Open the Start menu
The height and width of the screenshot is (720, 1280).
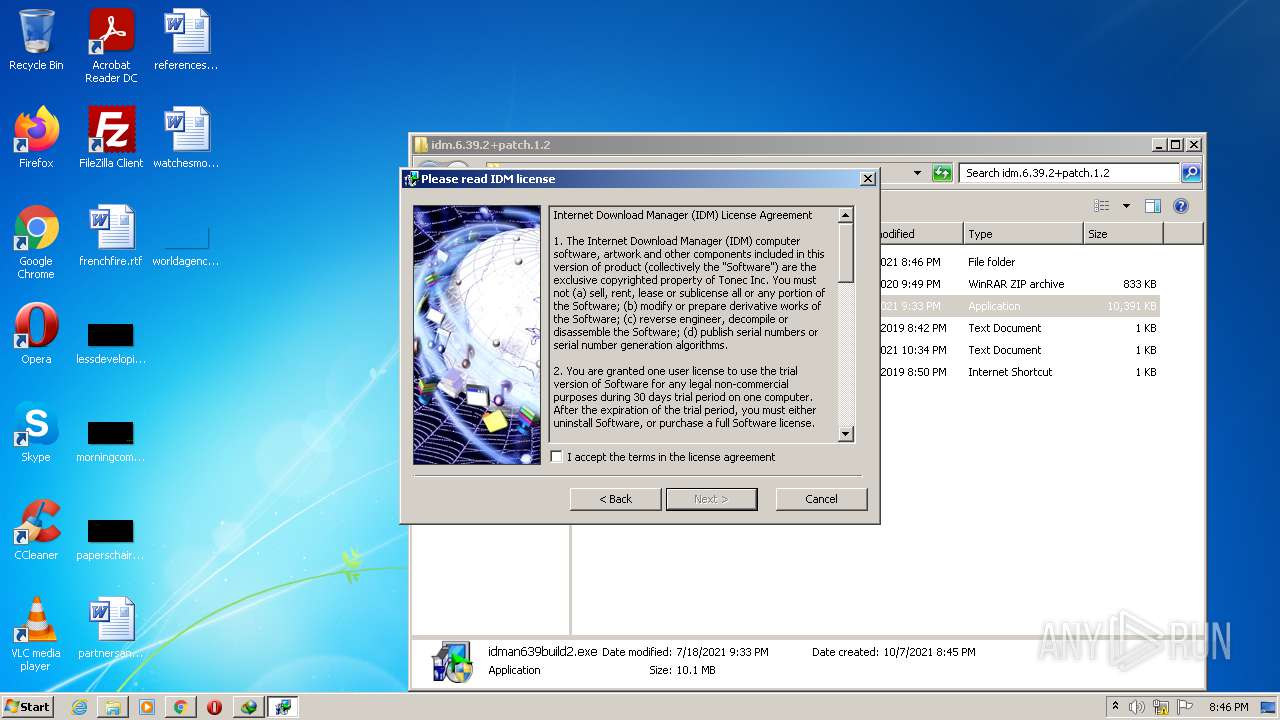coord(27,706)
